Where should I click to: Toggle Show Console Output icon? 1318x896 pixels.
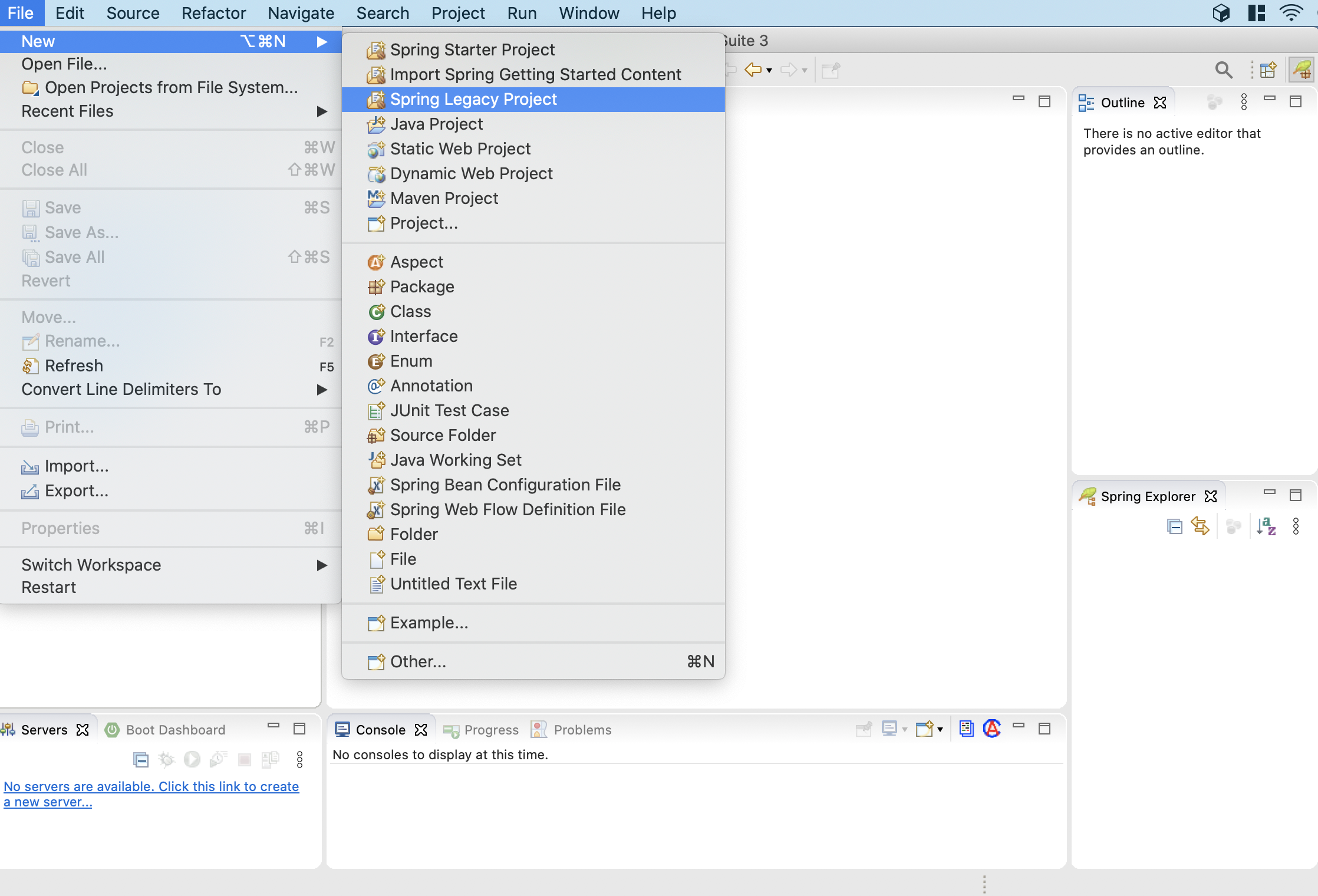[x=966, y=729]
